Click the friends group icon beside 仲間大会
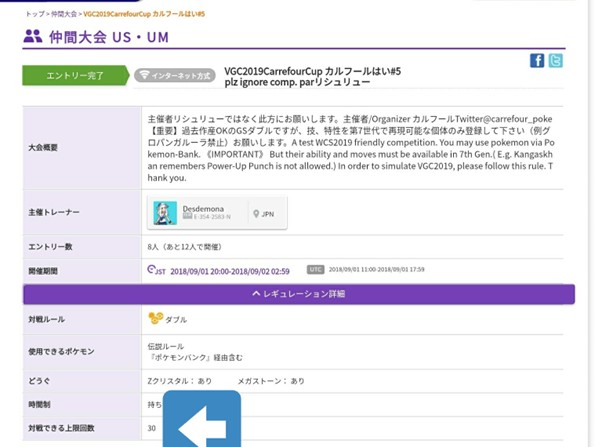This screenshot has width=602, height=447. tap(33, 36)
